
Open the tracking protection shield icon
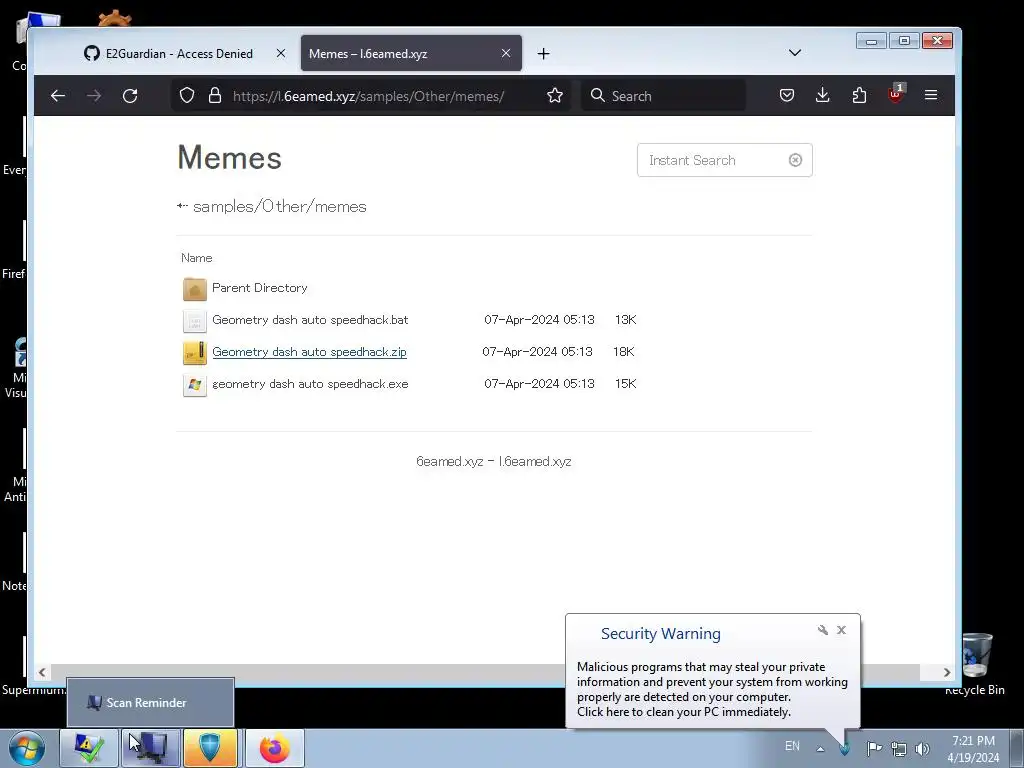click(x=187, y=95)
